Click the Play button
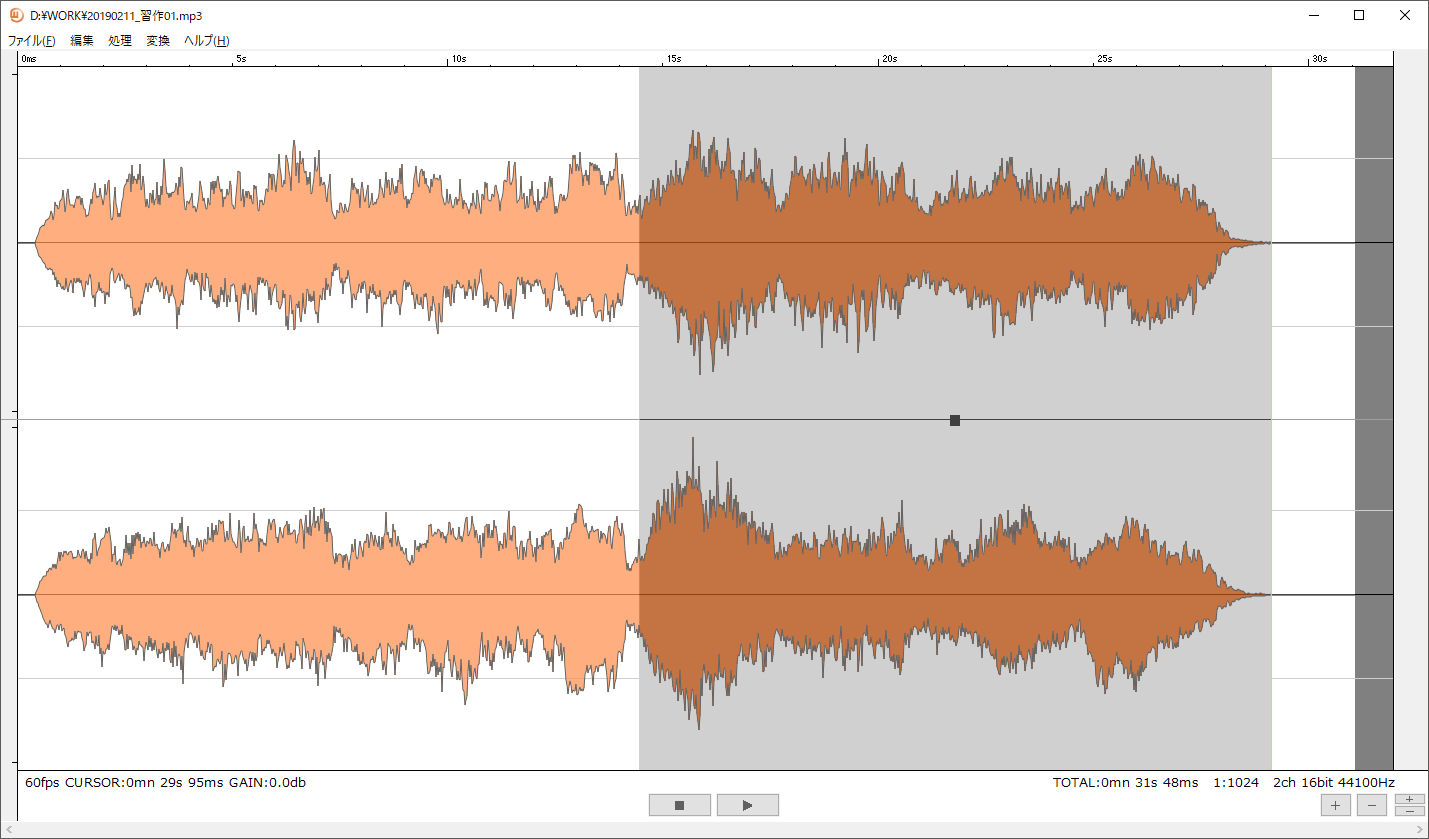 click(x=747, y=805)
